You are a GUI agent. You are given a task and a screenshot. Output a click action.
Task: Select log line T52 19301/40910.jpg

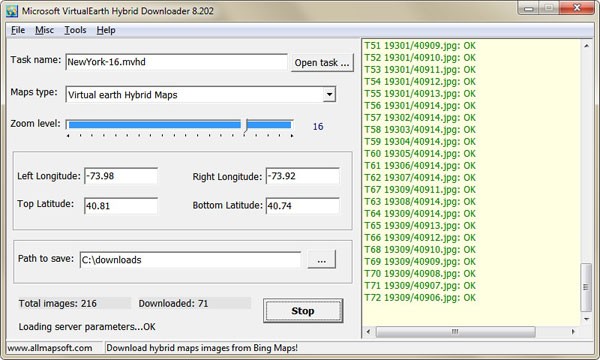pos(420,57)
